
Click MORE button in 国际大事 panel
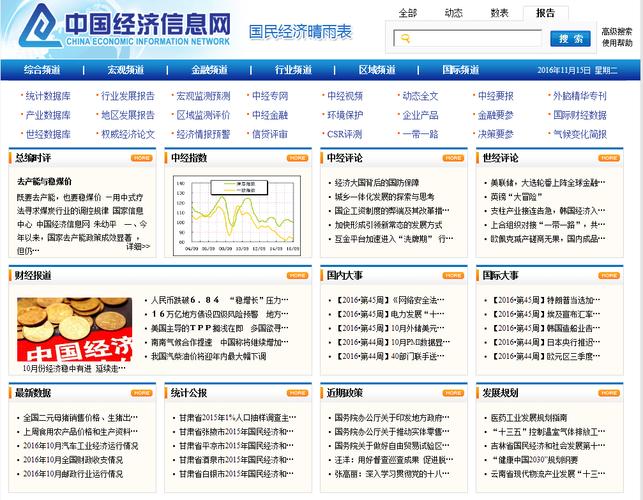click(609, 276)
